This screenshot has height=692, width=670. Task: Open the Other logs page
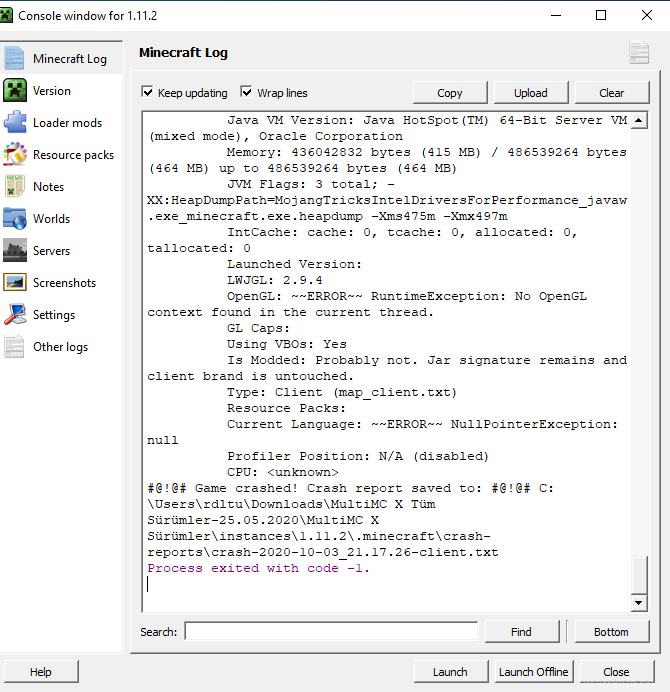click(61, 346)
